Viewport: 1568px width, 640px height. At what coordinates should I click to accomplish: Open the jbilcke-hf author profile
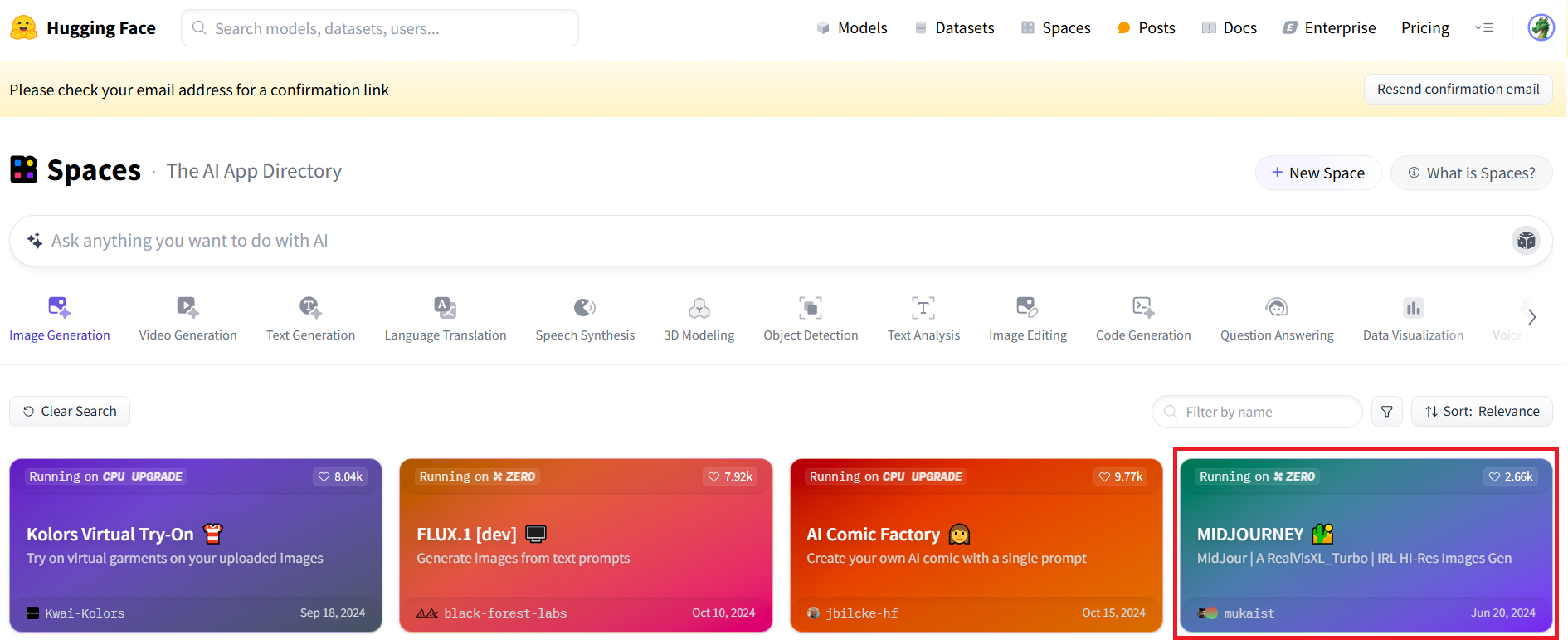(x=853, y=613)
